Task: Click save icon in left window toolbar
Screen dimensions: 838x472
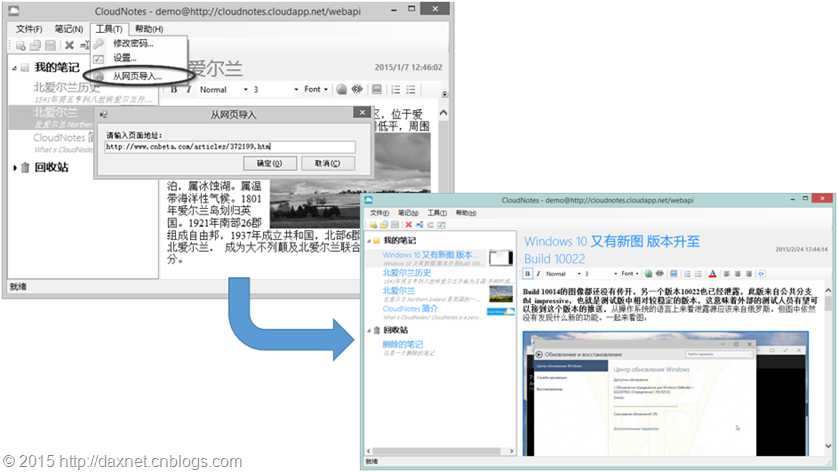Action: pyautogui.click(x=51, y=45)
